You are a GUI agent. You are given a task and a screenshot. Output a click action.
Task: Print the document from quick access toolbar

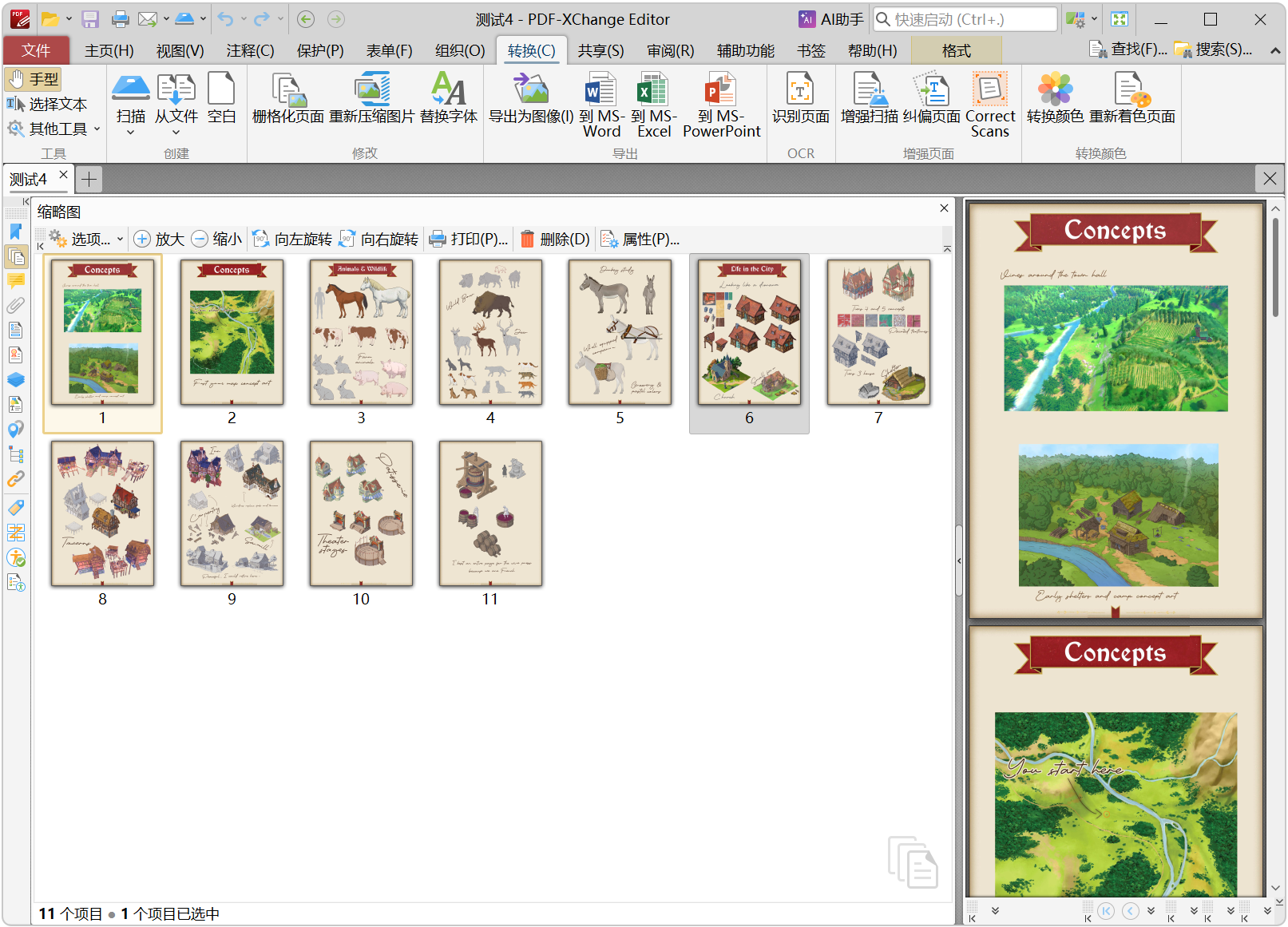pyautogui.click(x=121, y=19)
